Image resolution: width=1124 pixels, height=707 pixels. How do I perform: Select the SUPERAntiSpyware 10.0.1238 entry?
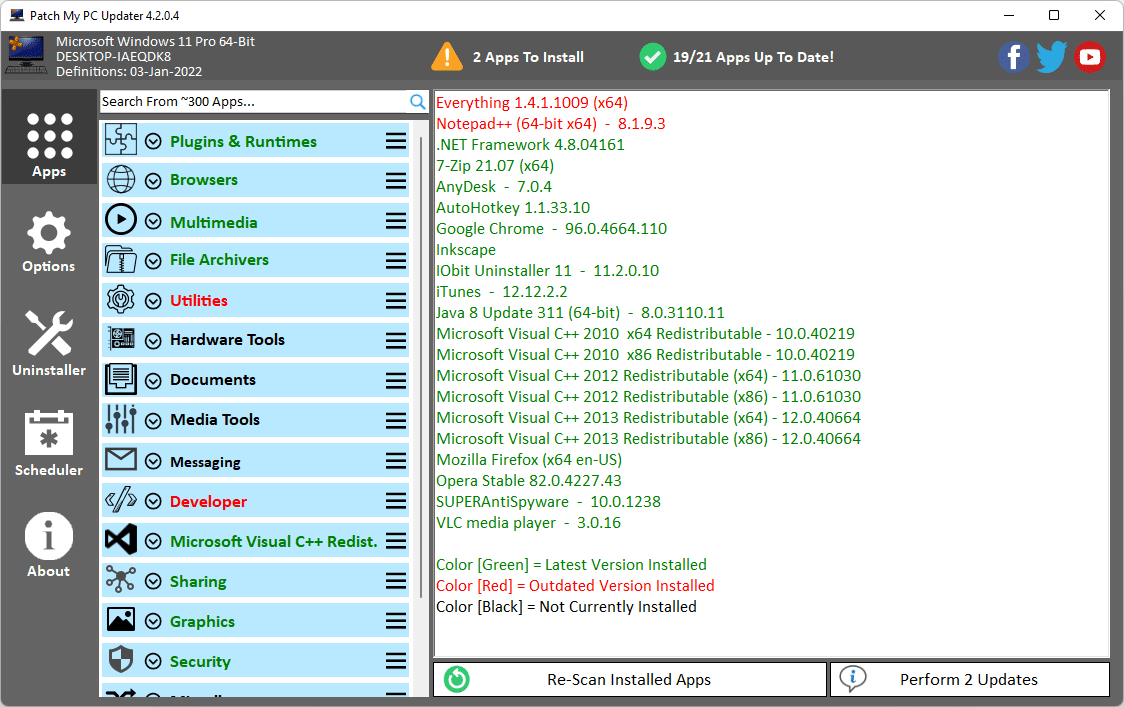548,502
